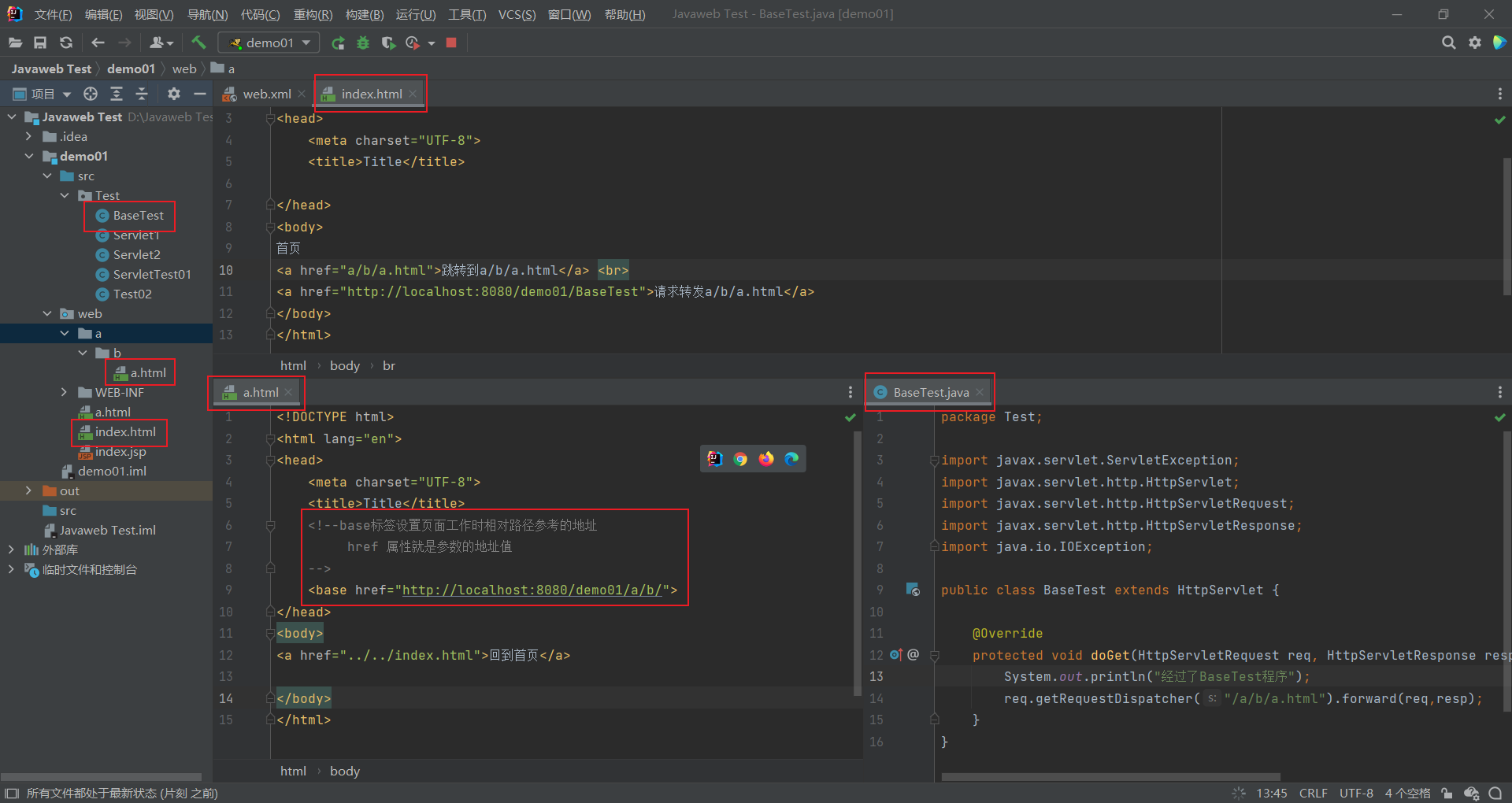Select the BaseTest.java editor tab

coord(930,392)
